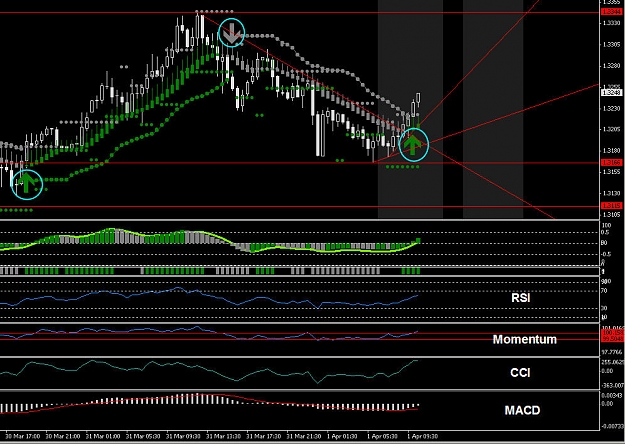Select the RSI indicator label
The image size is (625, 444).
521,298
